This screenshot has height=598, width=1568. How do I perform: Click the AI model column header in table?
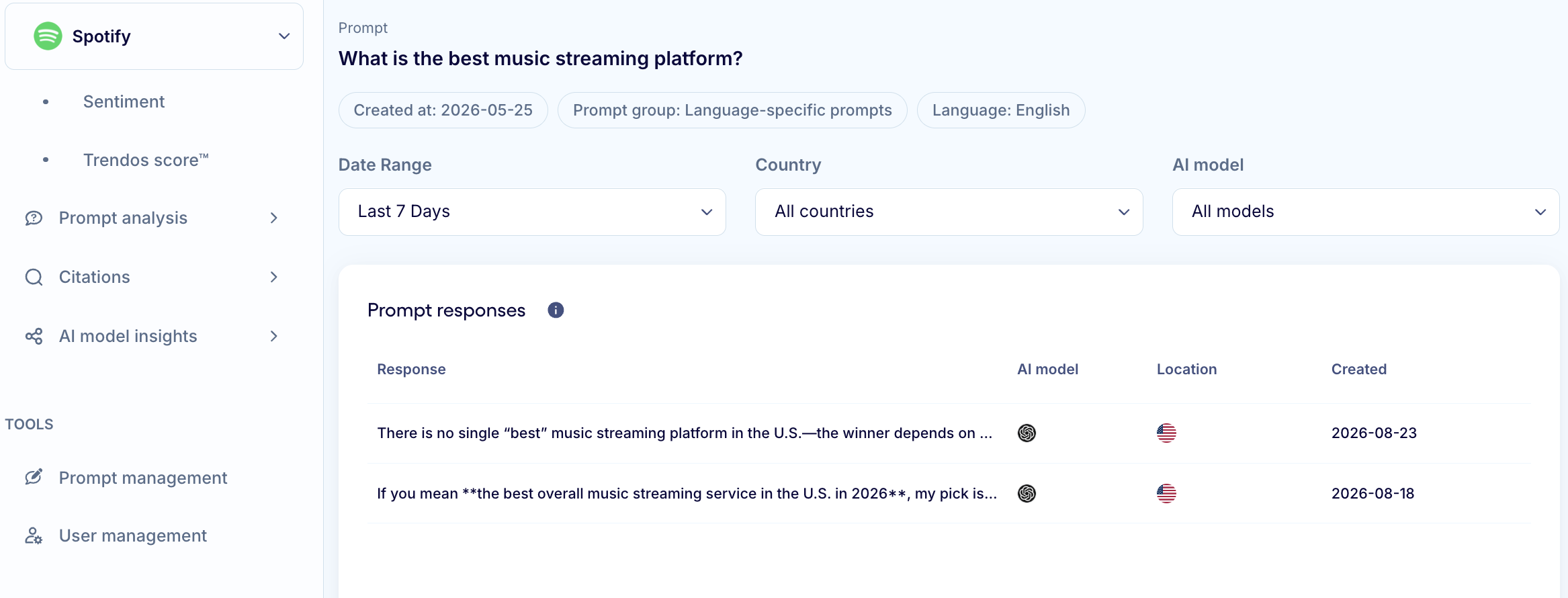1047,369
